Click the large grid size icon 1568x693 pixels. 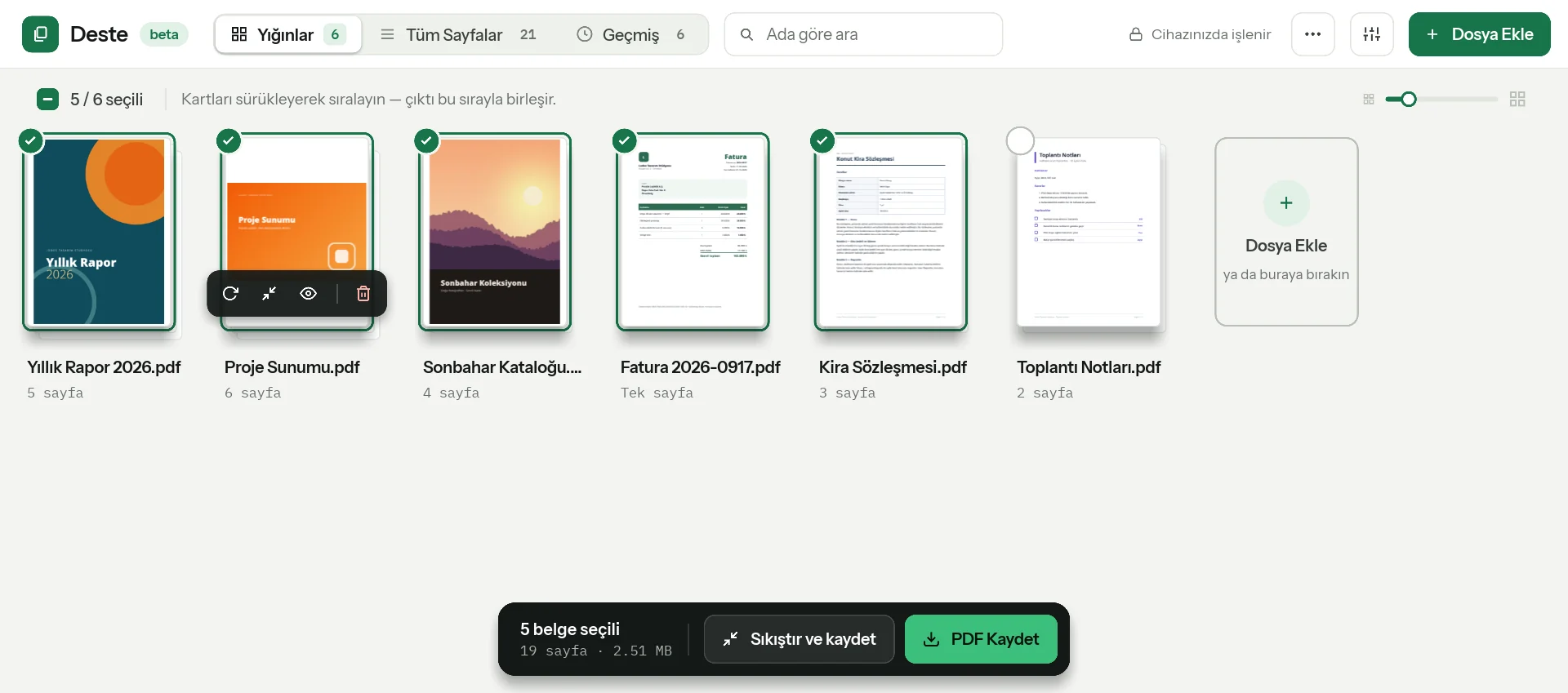1517,100
